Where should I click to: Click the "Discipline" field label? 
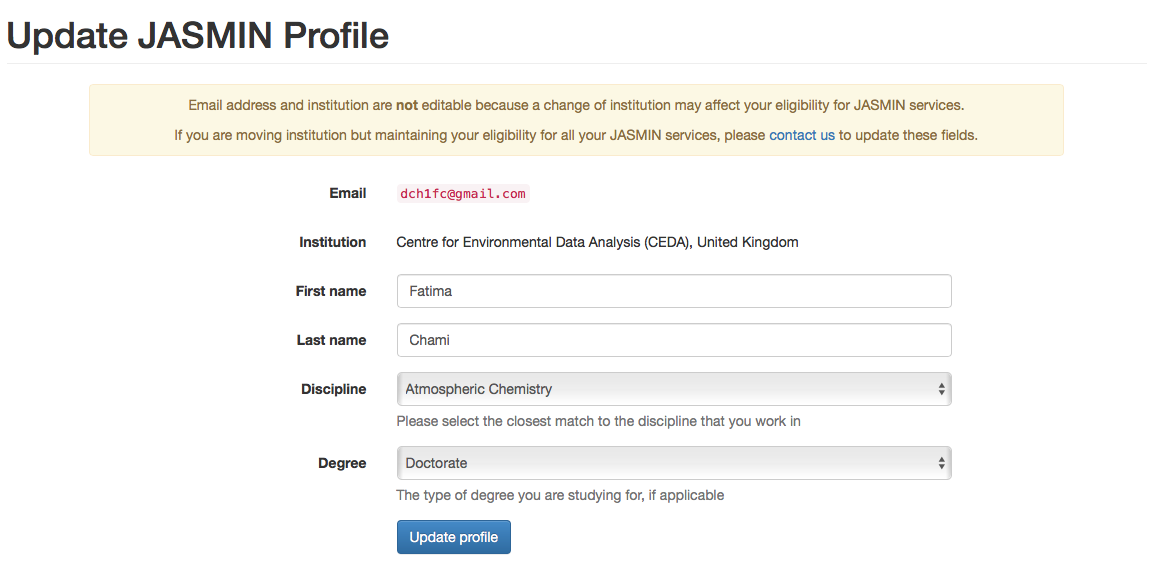[x=334, y=389]
